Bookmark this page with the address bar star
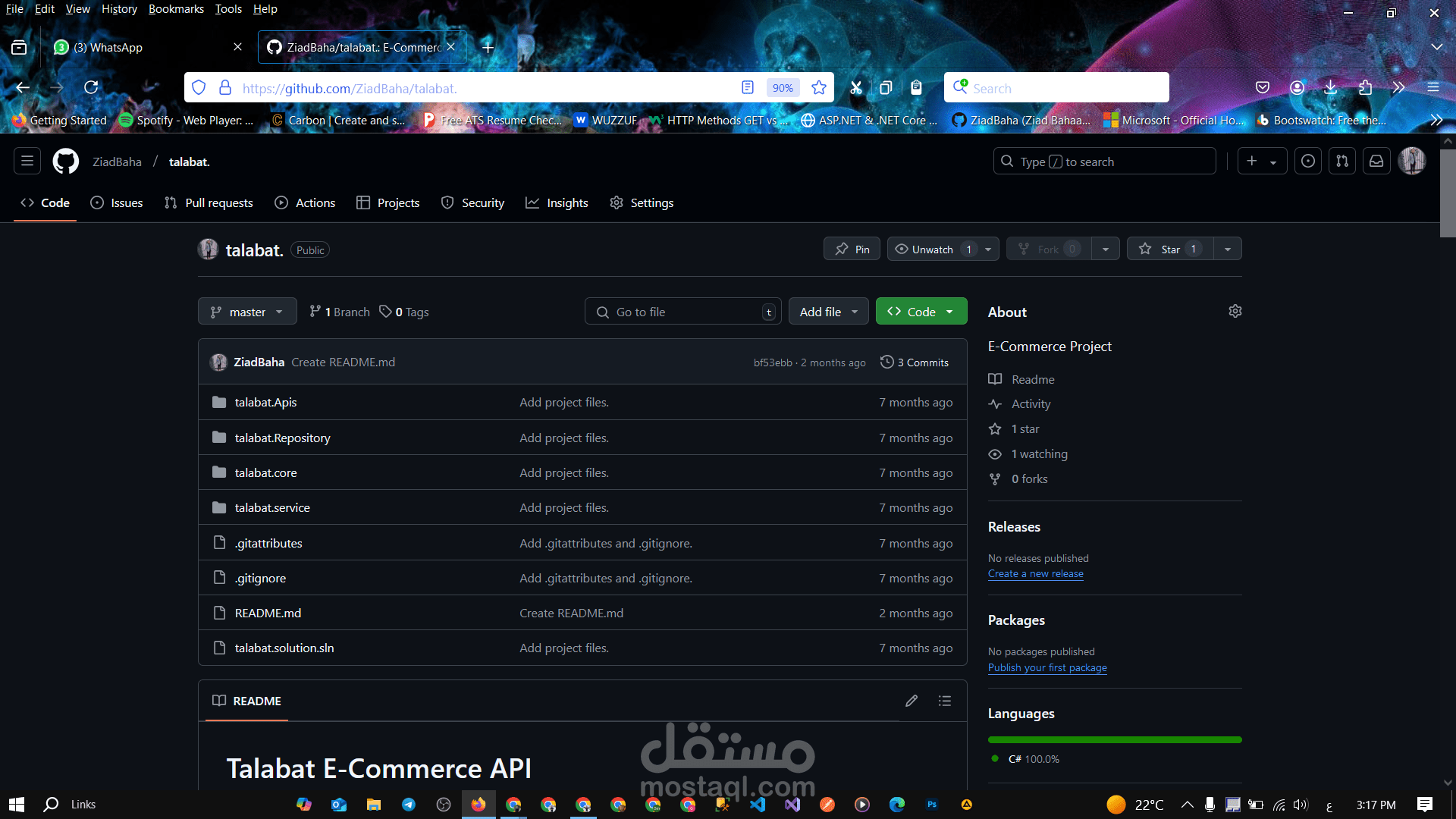1456x819 pixels. 818,88
